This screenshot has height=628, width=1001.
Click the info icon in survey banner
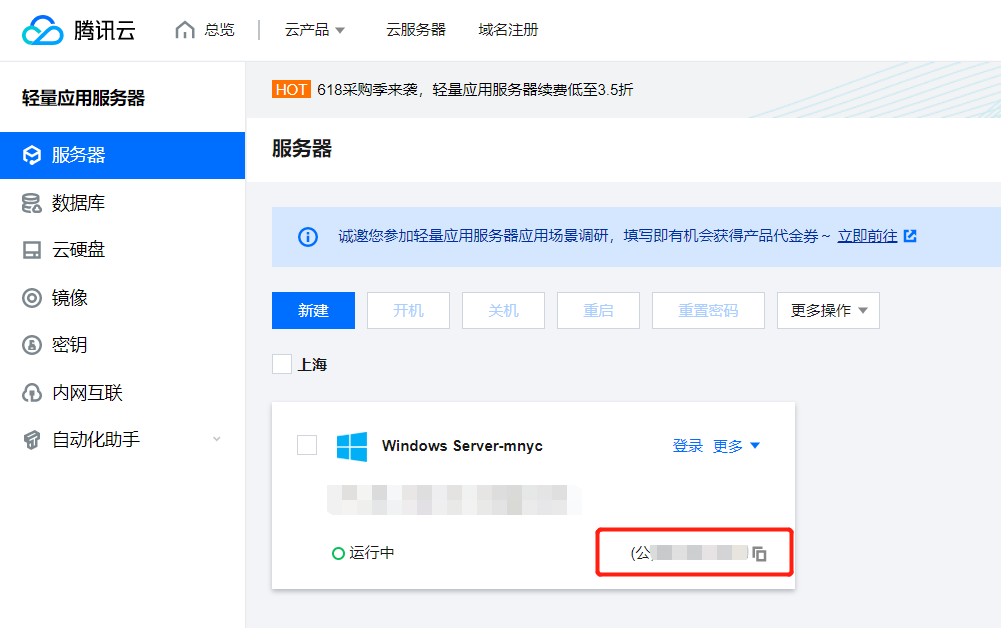(x=308, y=237)
